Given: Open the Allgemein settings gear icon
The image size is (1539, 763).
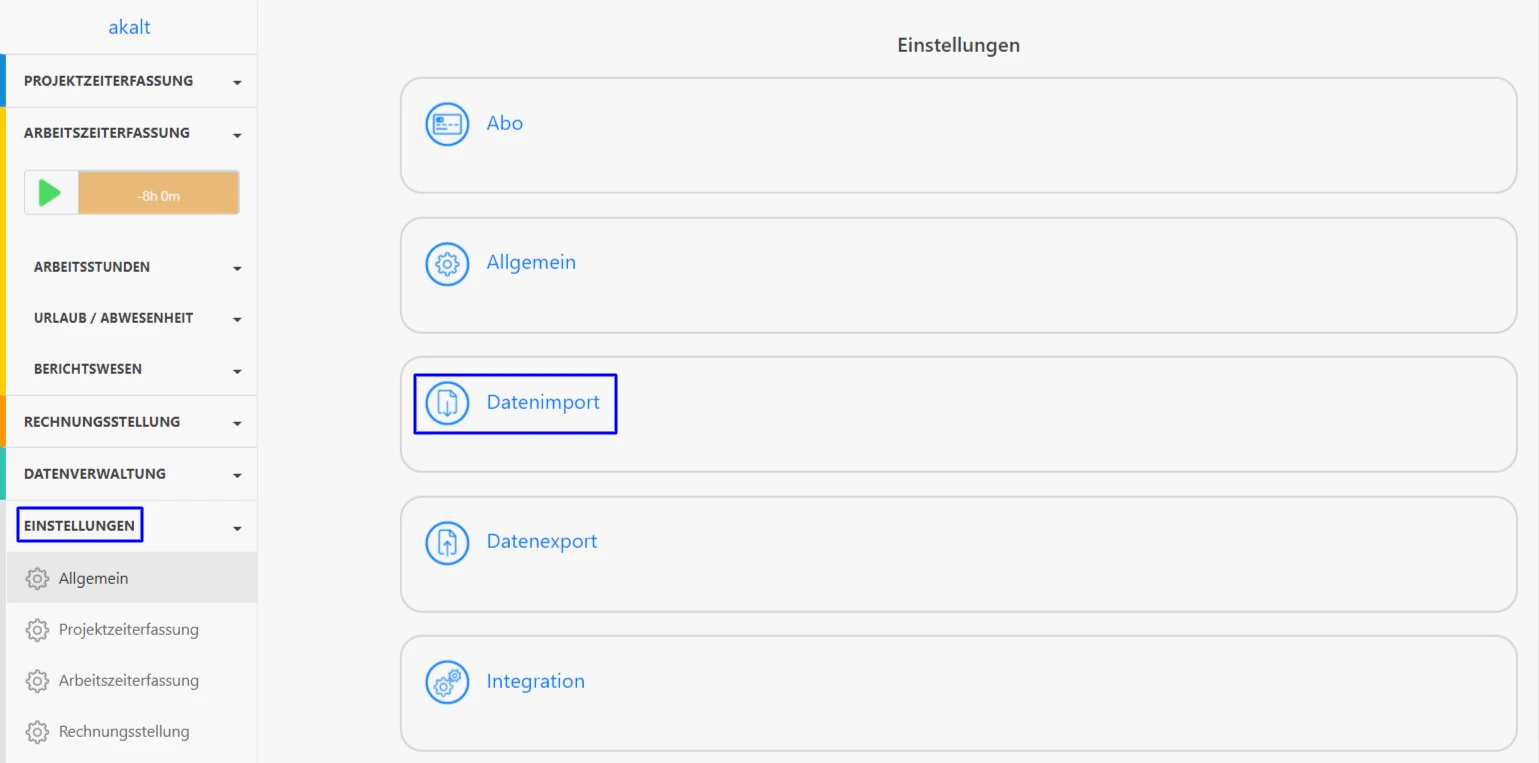Looking at the screenshot, I should click(x=447, y=263).
